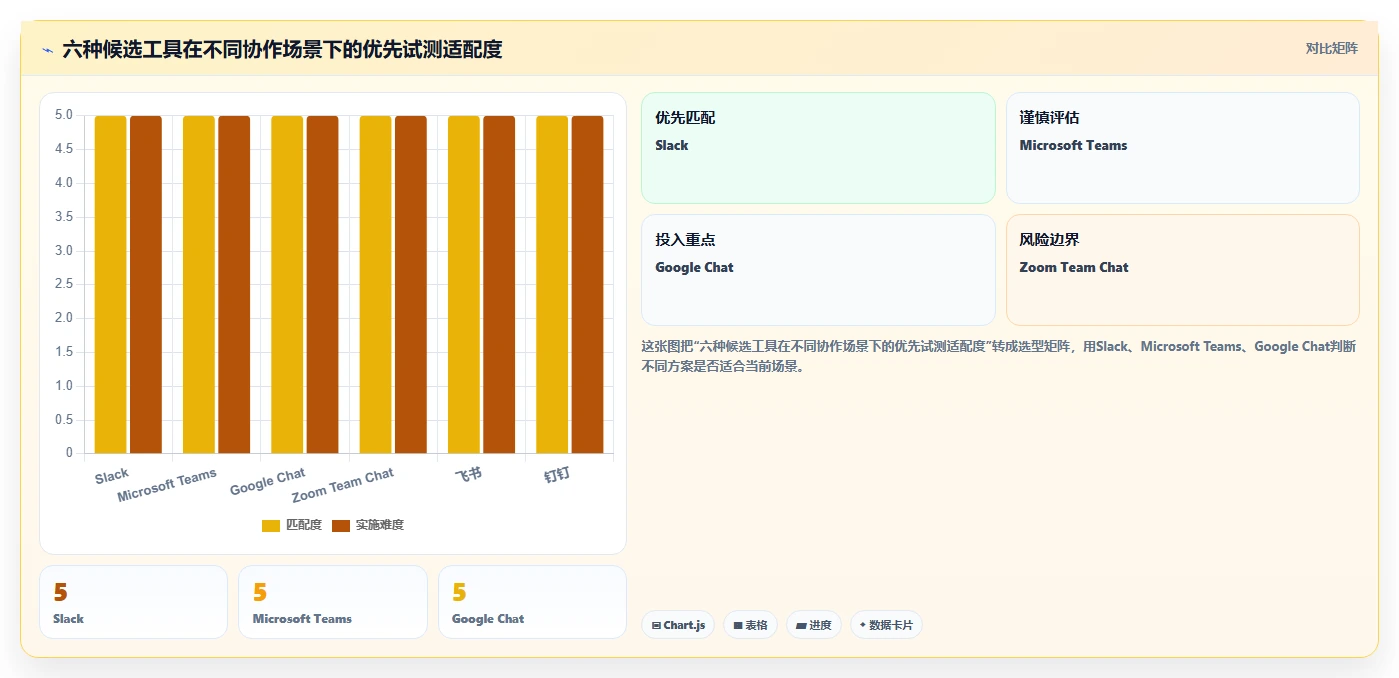1399x678 pixels.
Task: Select the 进度 tag chip
Action: [814, 625]
